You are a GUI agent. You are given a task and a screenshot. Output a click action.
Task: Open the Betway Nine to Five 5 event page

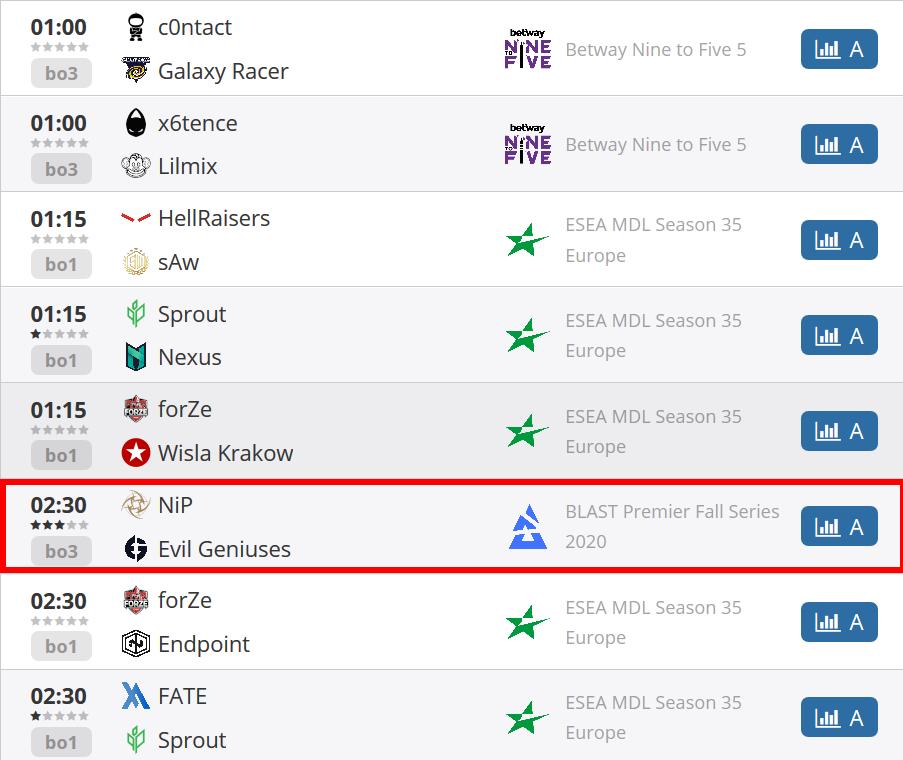tap(656, 49)
